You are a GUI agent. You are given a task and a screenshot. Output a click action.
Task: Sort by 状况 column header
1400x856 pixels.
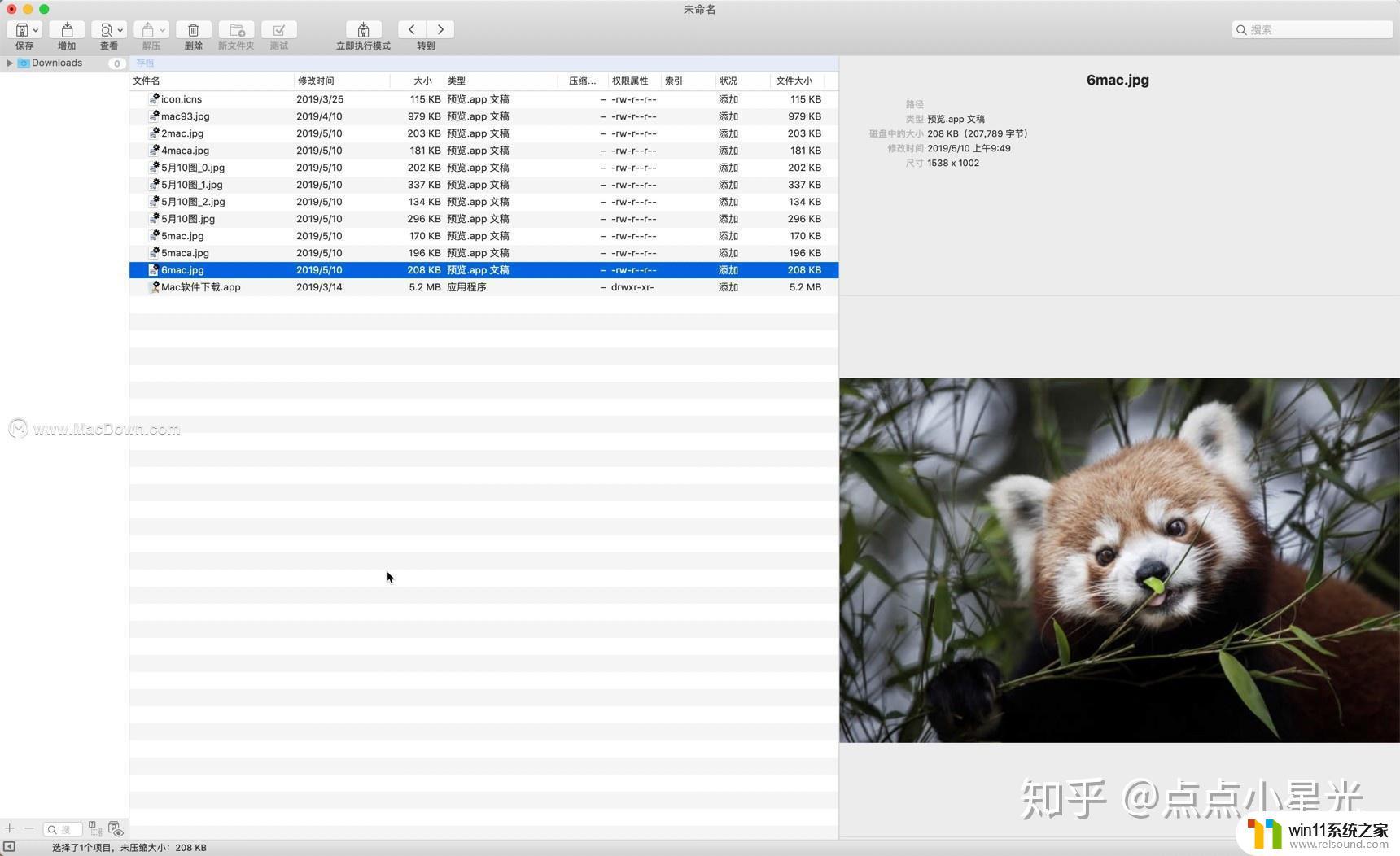[742, 81]
